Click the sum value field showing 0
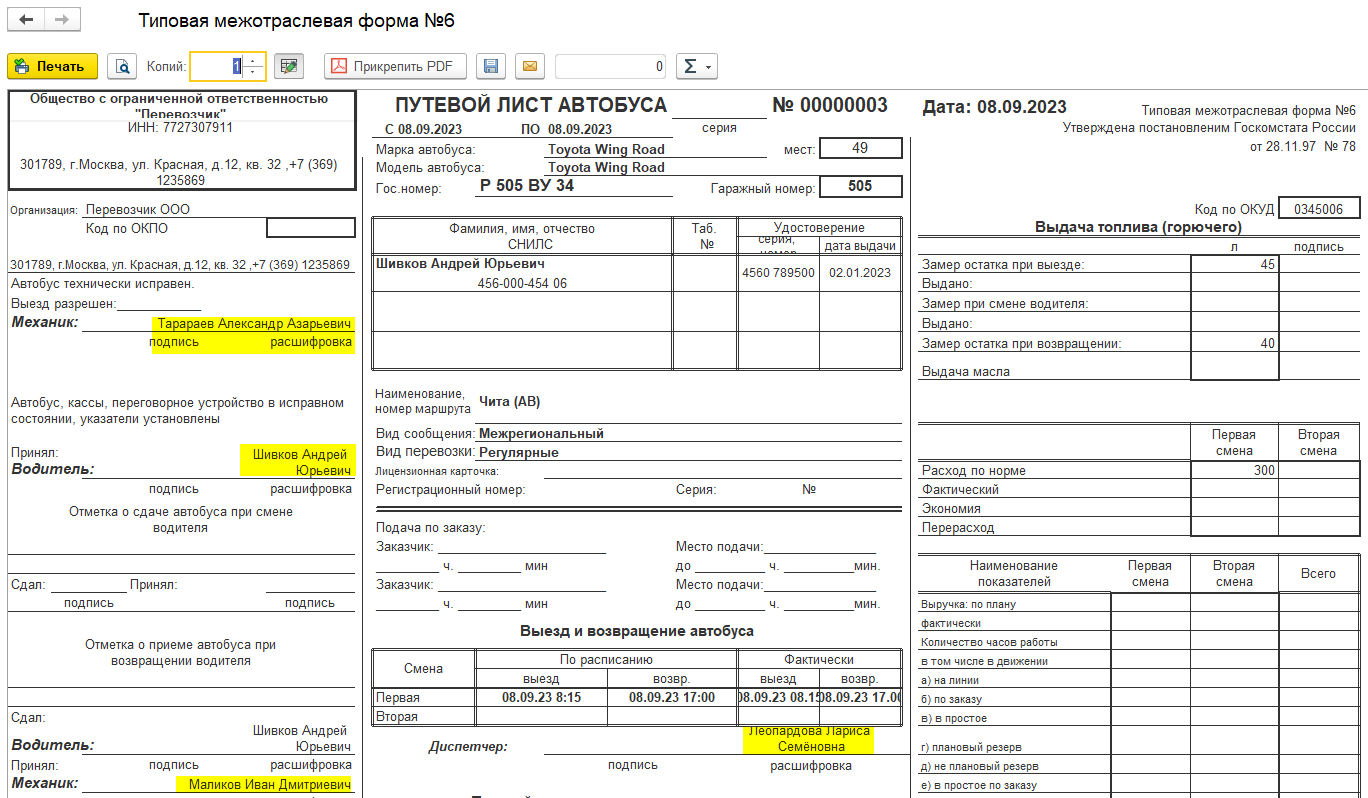The width and height of the screenshot is (1368, 798). [610, 66]
